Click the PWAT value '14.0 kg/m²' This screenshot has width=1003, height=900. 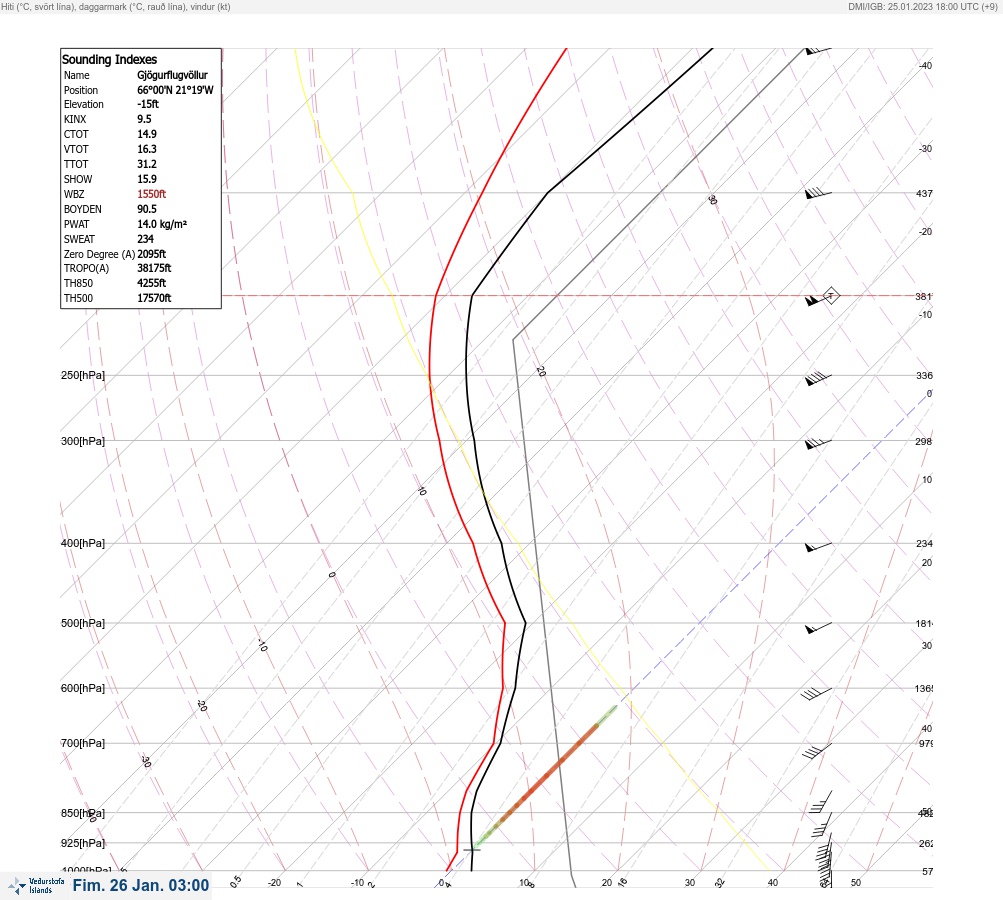click(162, 224)
